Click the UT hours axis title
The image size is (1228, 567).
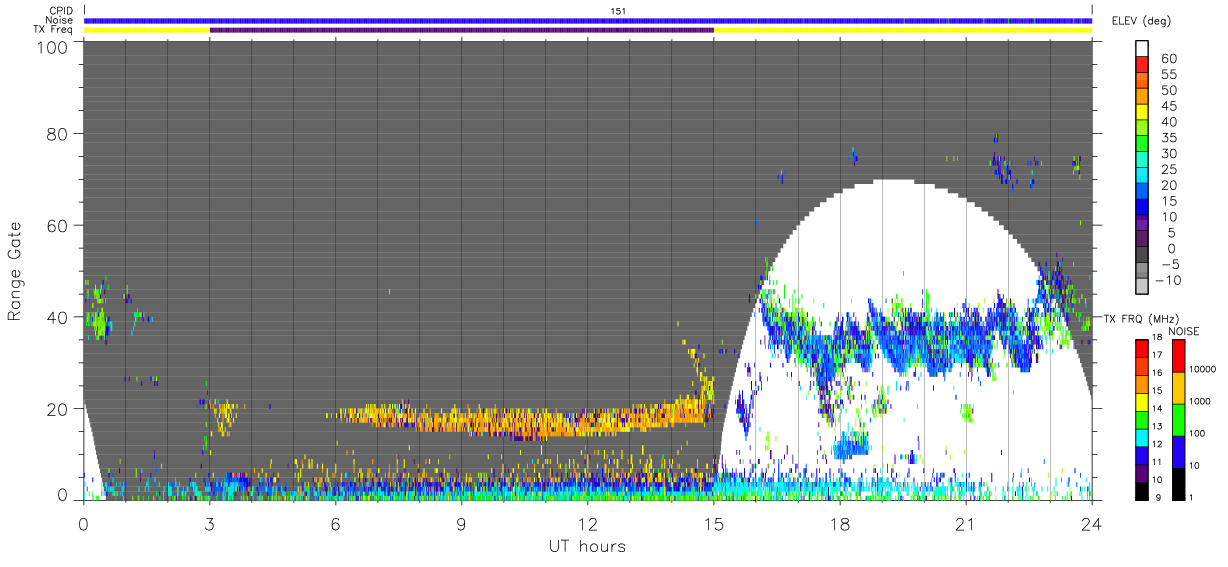pyautogui.click(x=587, y=546)
